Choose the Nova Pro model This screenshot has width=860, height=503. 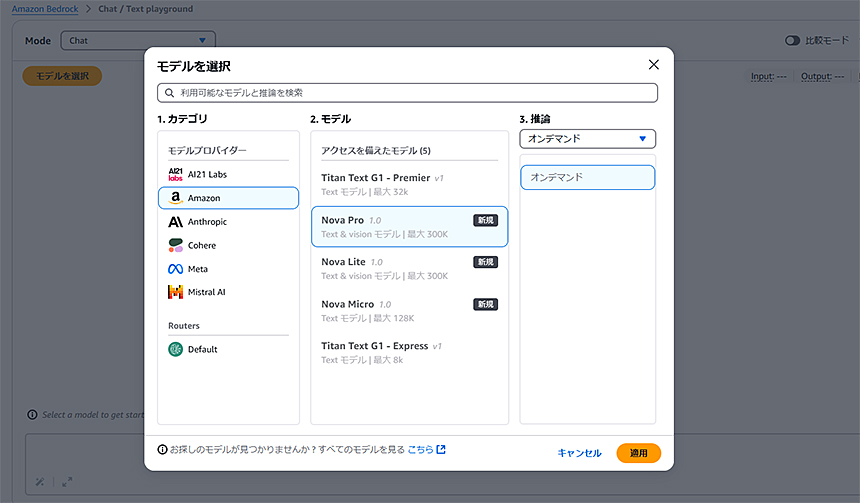point(409,227)
